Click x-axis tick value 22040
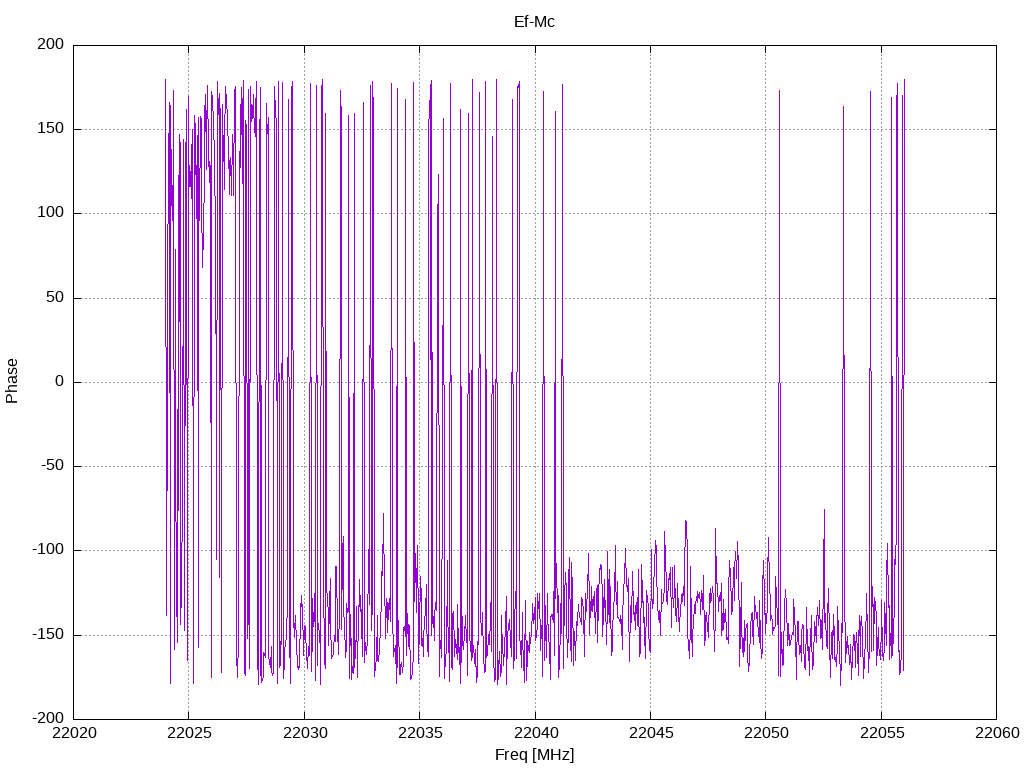Viewport: 1024px width, 768px height. point(536,733)
